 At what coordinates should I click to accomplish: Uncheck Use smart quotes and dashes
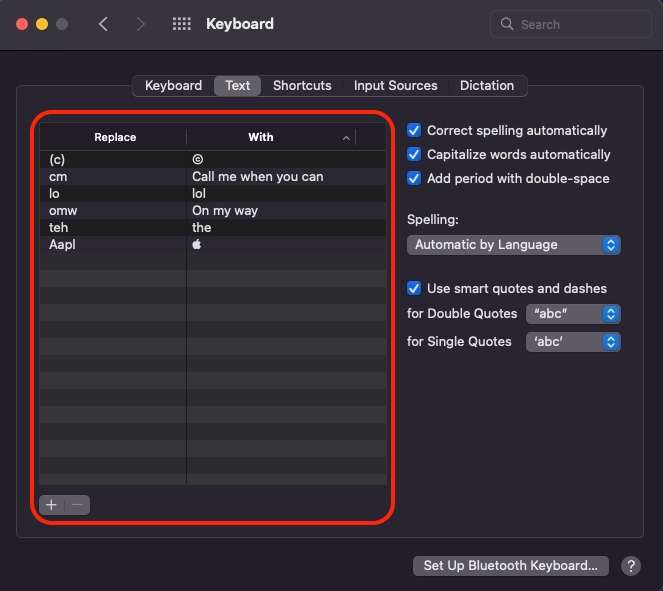pos(414,288)
